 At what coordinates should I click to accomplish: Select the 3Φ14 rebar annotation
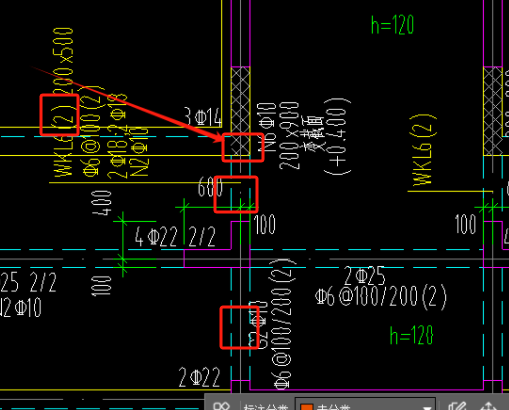pos(203,117)
